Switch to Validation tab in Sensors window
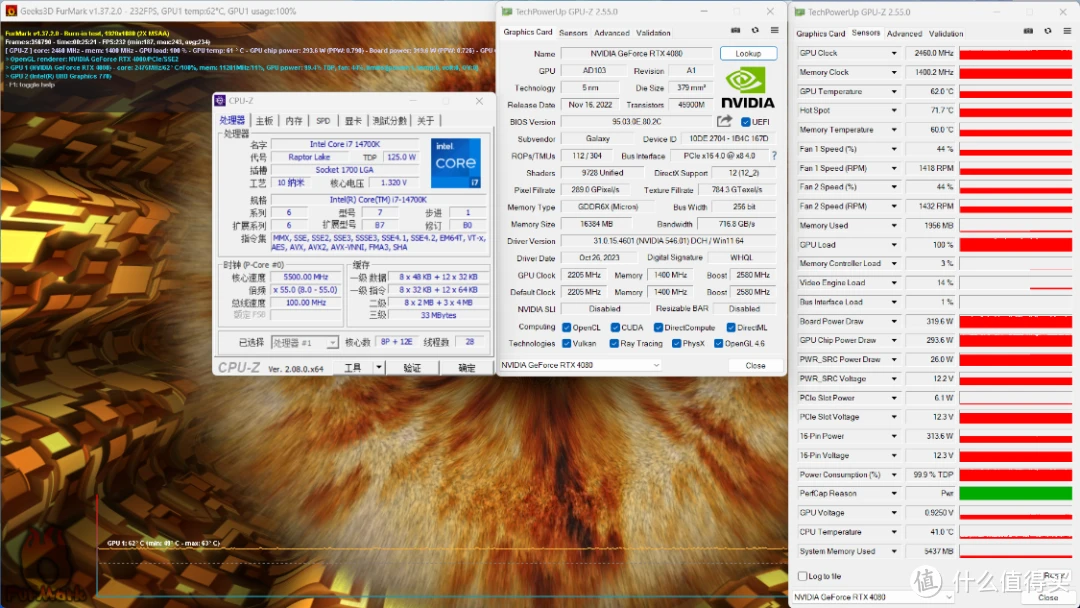This screenshot has width=1080, height=608. pyautogui.click(x=946, y=33)
